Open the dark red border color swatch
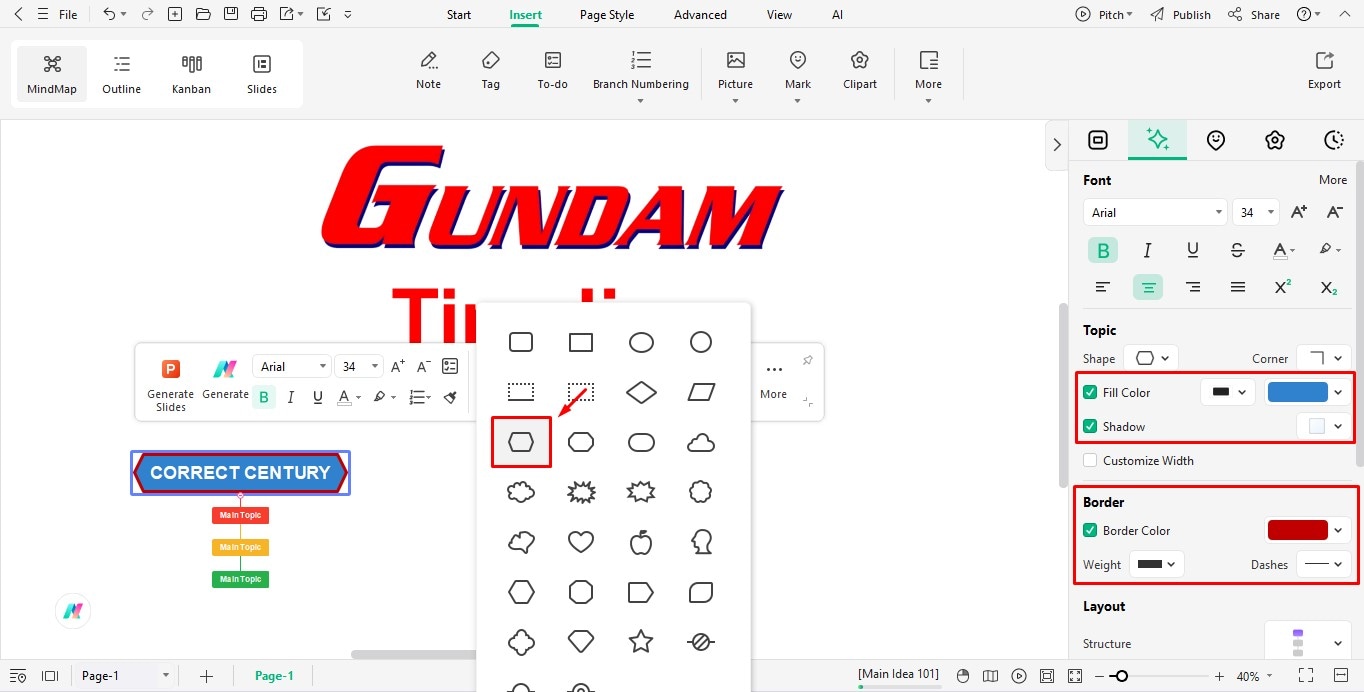The height and width of the screenshot is (692, 1364). click(x=1298, y=530)
